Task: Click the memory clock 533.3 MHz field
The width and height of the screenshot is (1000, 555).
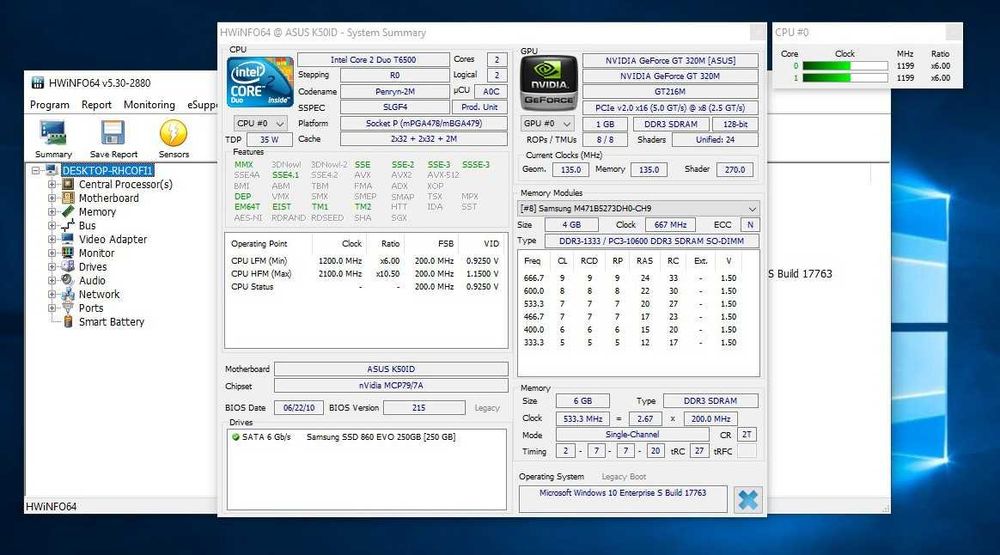Action: click(x=582, y=419)
